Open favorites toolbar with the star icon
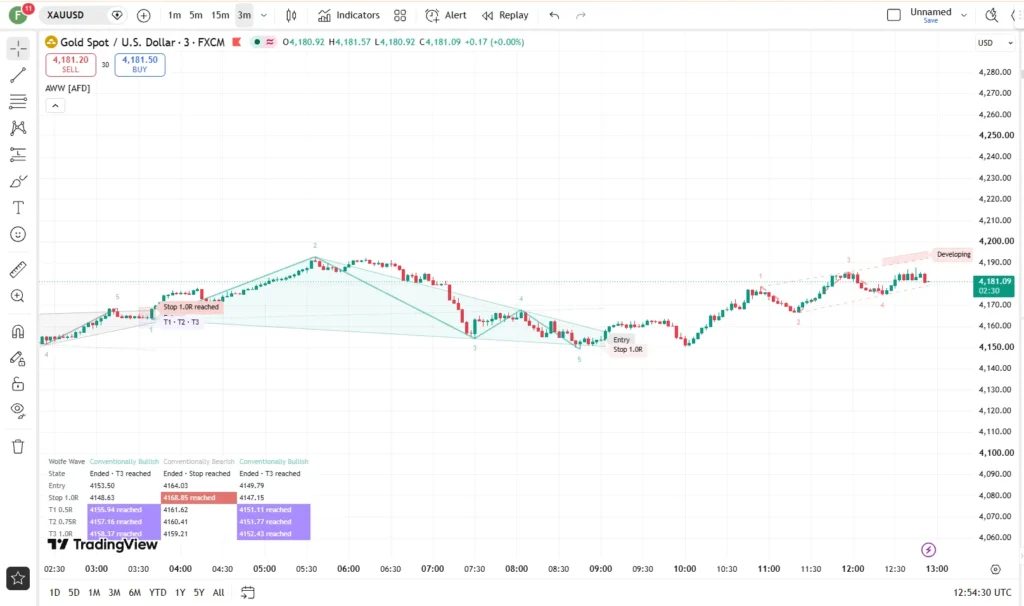1024x606 pixels. pos(18,579)
